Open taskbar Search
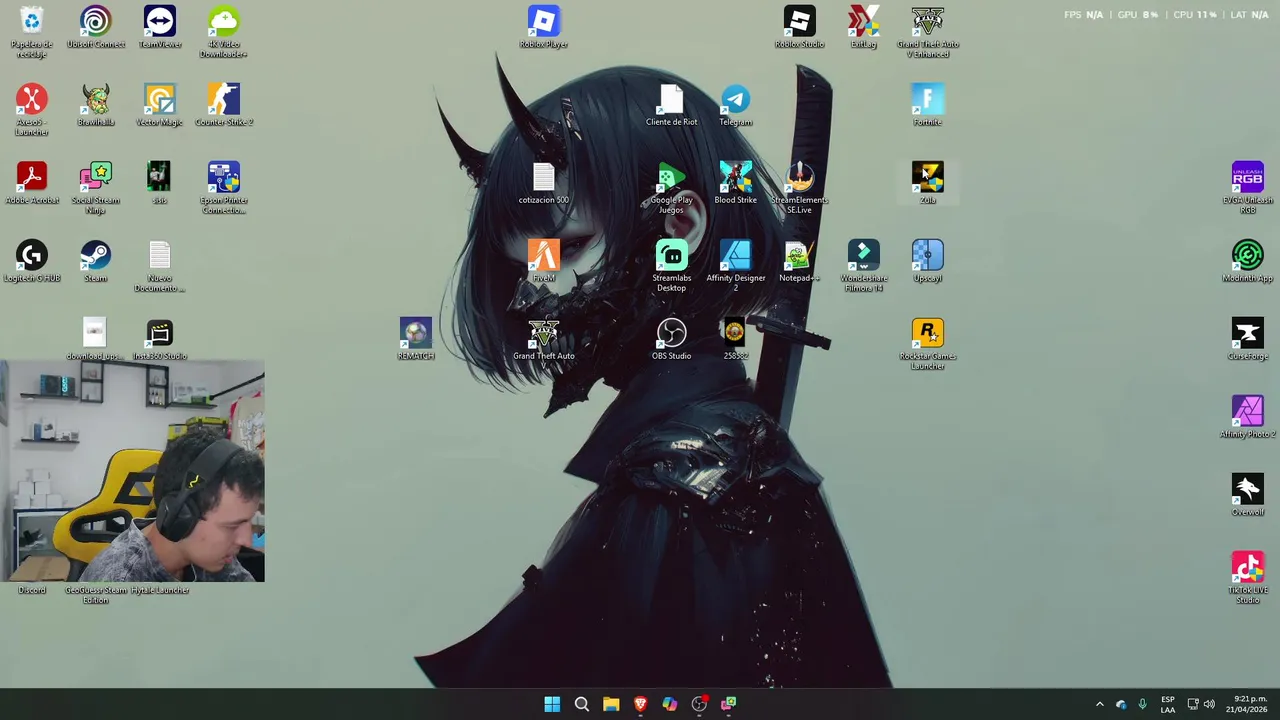 (x=581, y=704)
